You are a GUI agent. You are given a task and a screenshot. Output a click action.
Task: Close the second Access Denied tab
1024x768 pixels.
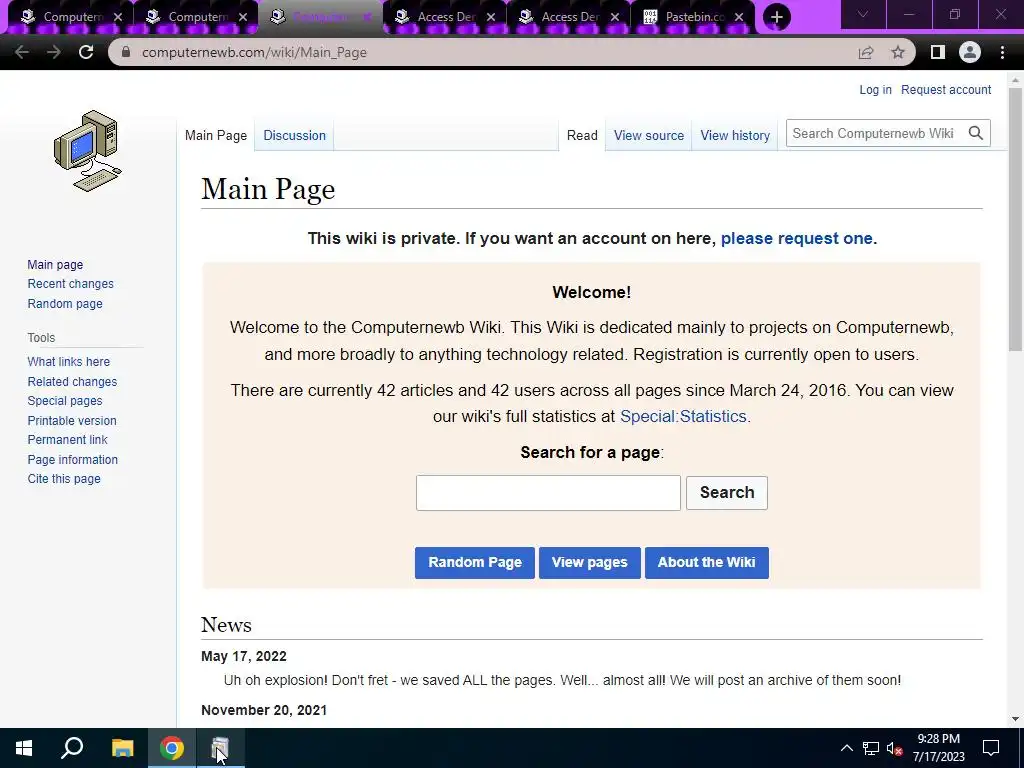[615, 17]
